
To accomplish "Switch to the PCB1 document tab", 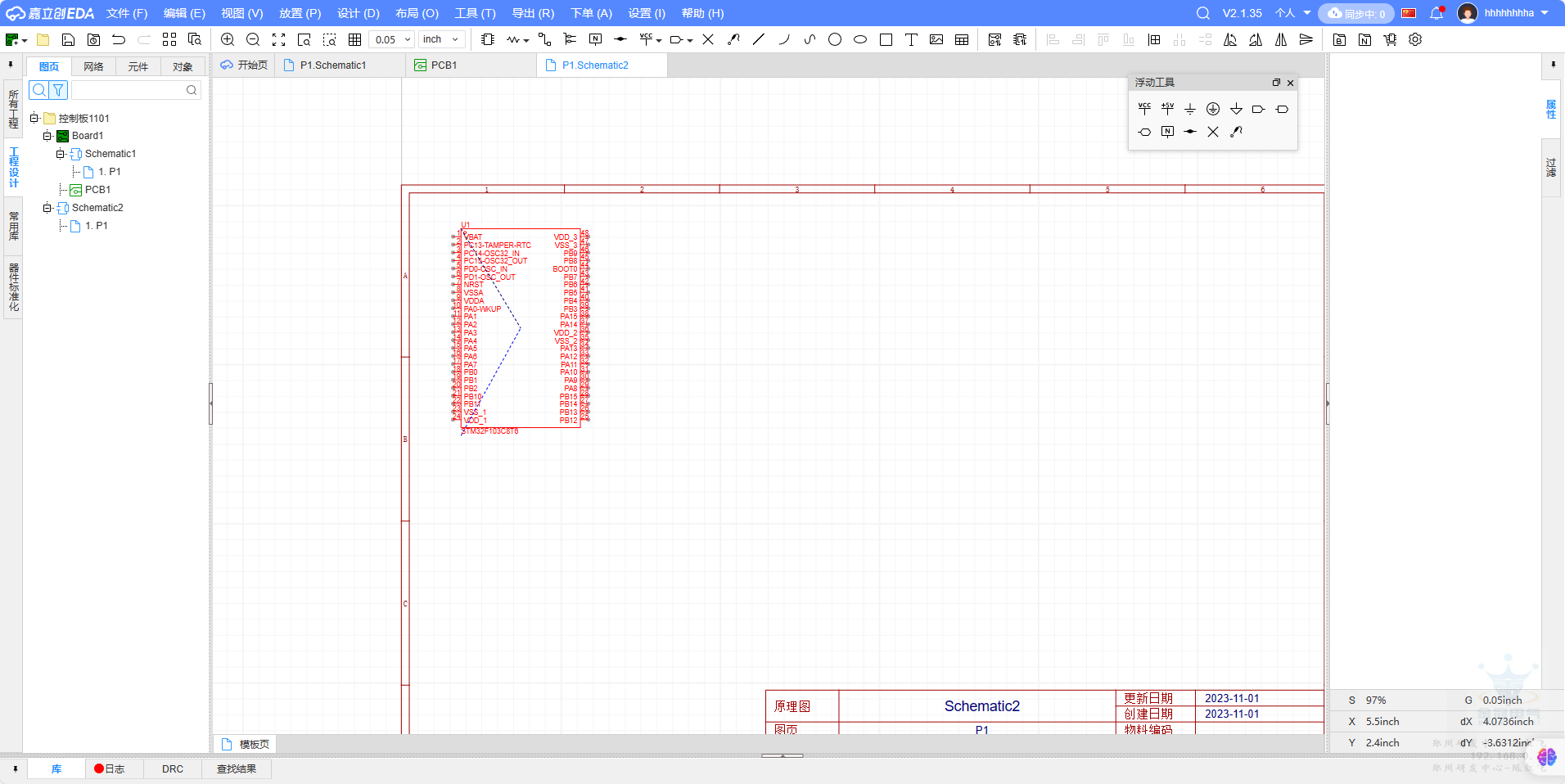I will pos(444,65).
